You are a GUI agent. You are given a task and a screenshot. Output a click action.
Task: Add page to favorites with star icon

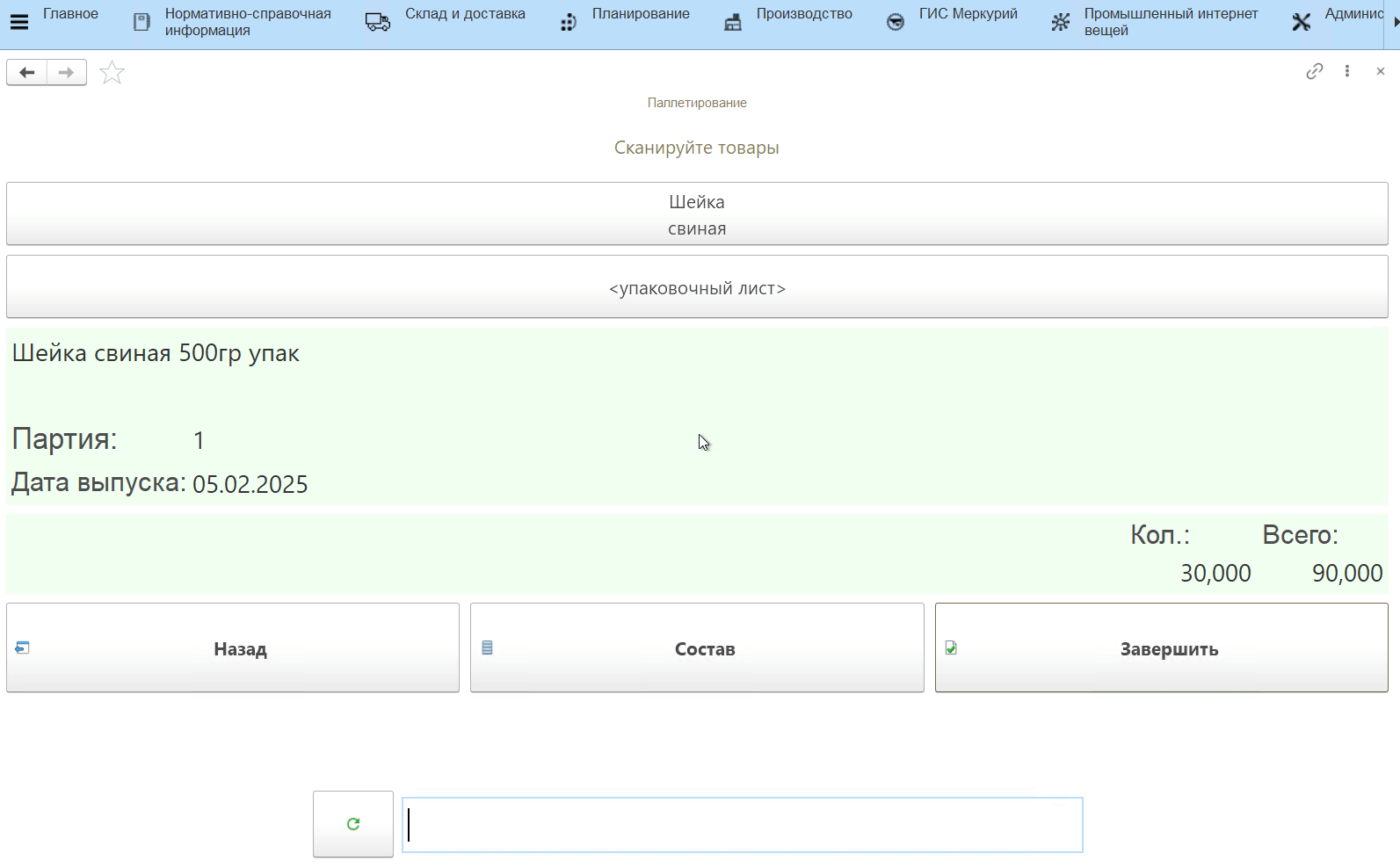tap(112, 73)
